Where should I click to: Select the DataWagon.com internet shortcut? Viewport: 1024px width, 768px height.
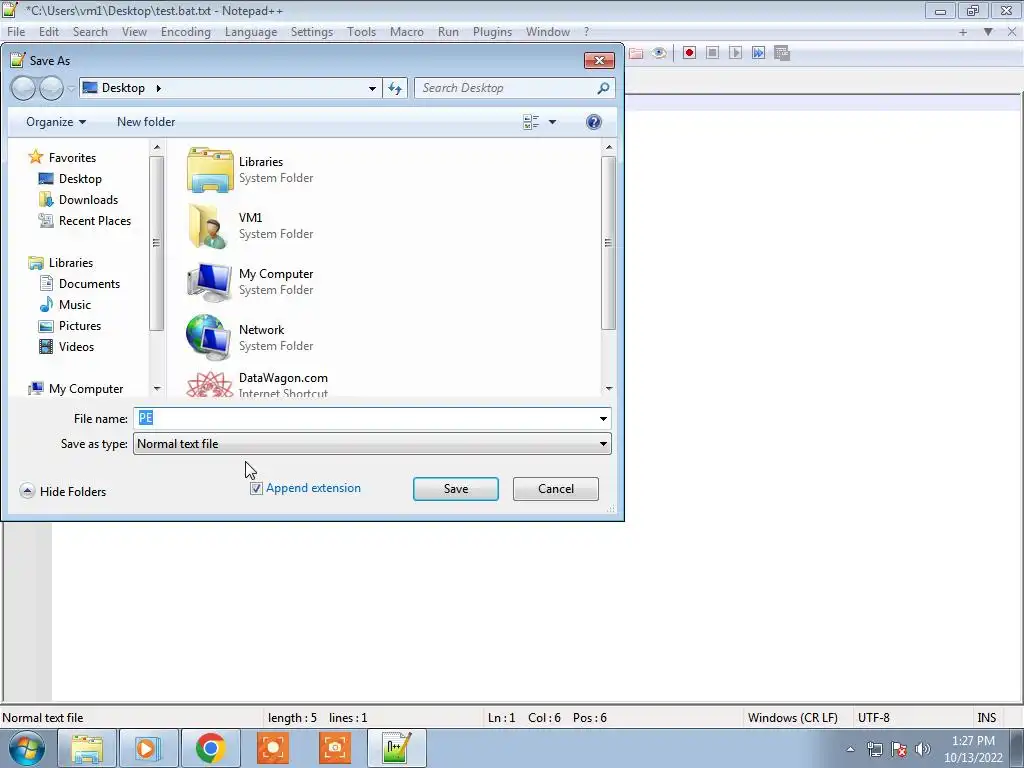(x=257, y=384)
